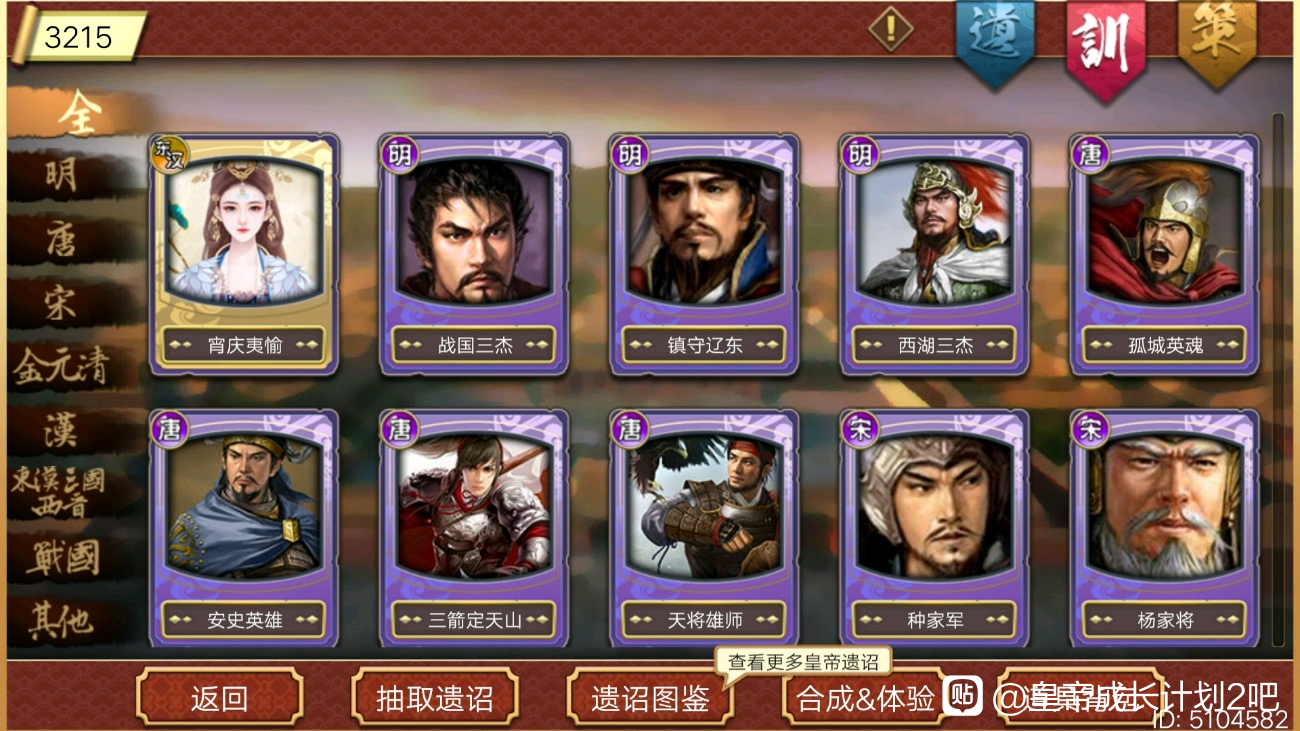
Task: Tap the 宋 badge on 杨家将 card
Action: click(1089, 430)
